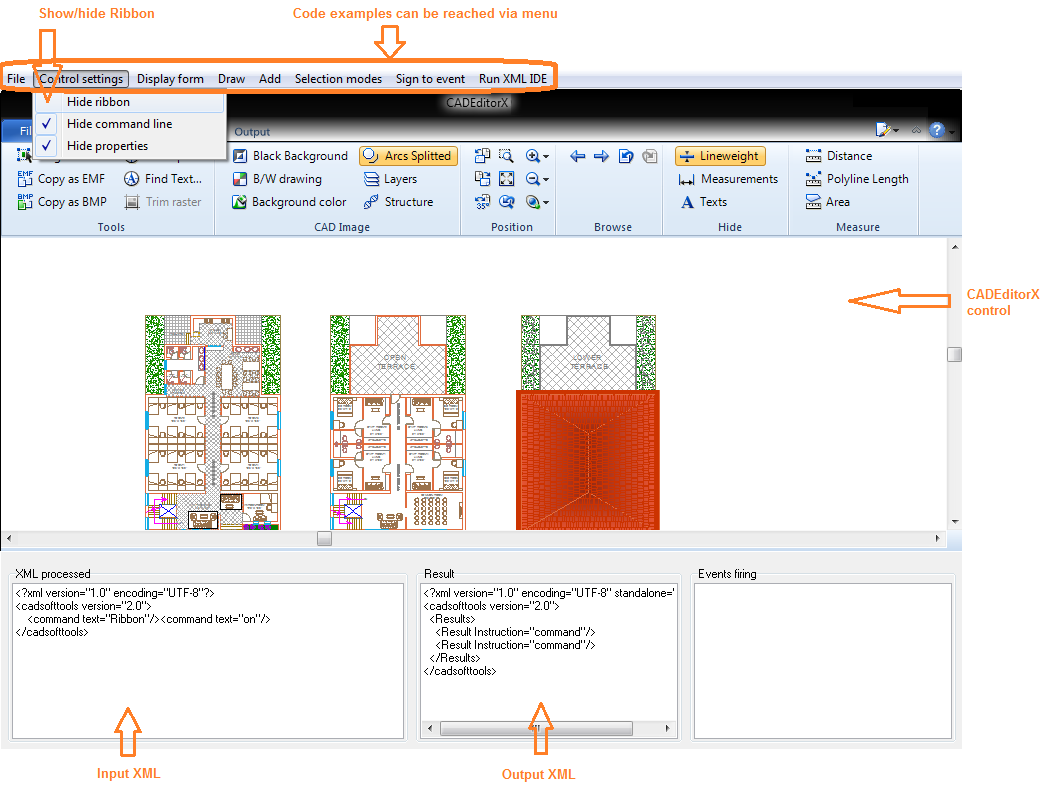Open the zoom-out magnifier dropdown arrow

(546, 180)
